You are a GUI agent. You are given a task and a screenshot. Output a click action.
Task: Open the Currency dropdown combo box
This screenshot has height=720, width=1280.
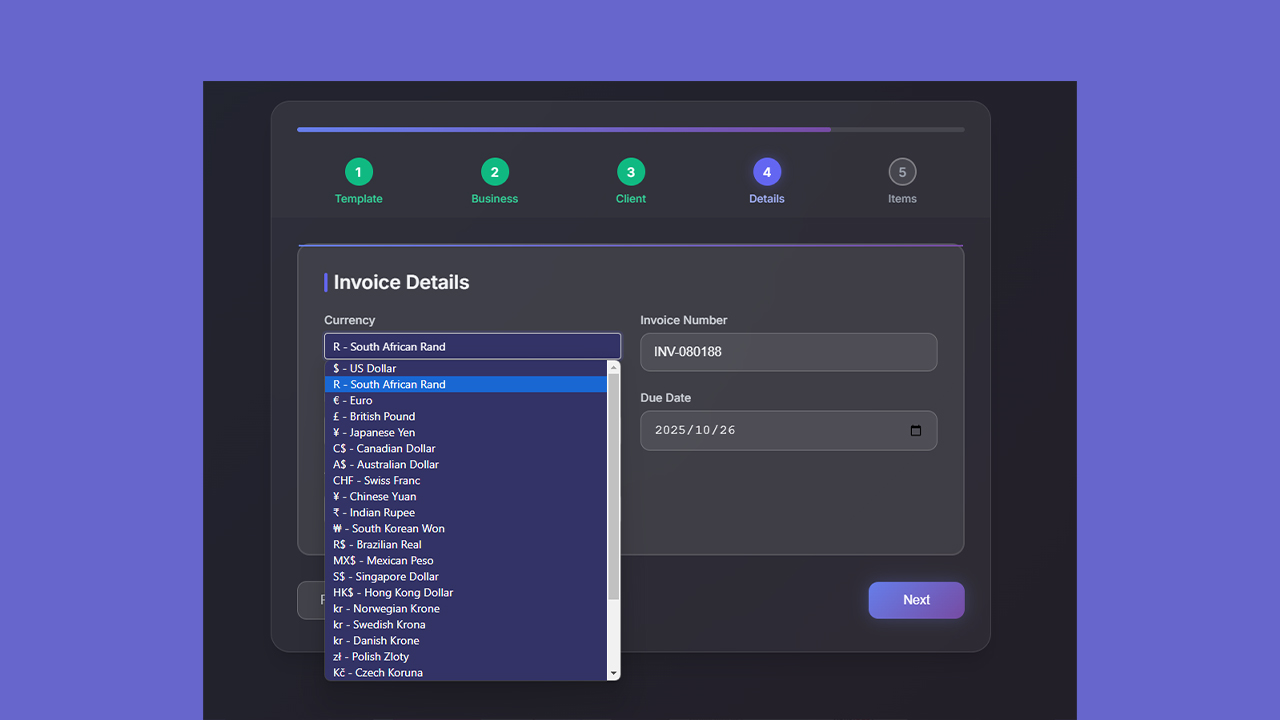472,345
